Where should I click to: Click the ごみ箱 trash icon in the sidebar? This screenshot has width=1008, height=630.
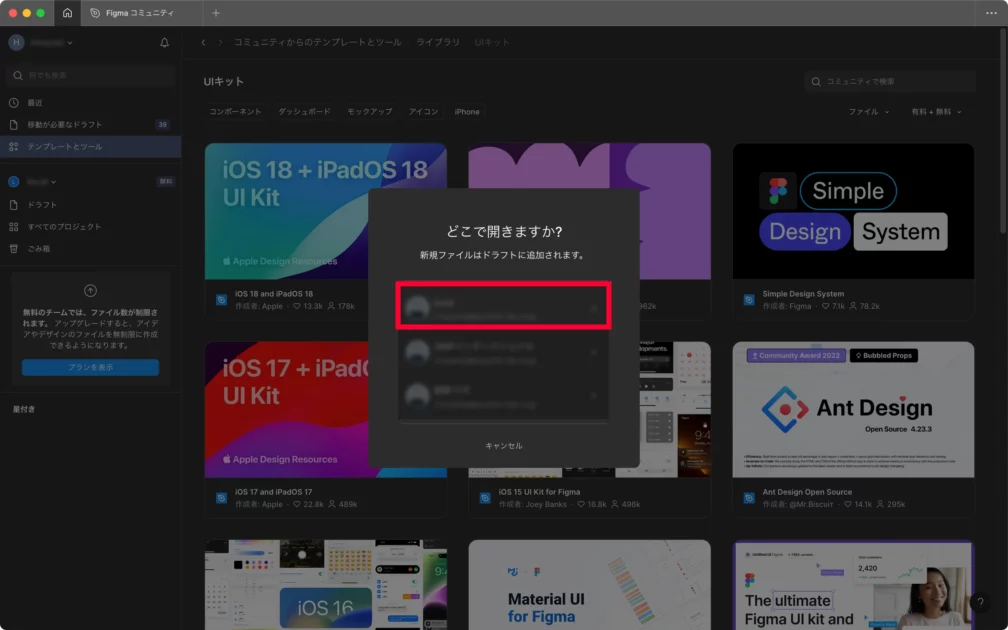(14, 248)
